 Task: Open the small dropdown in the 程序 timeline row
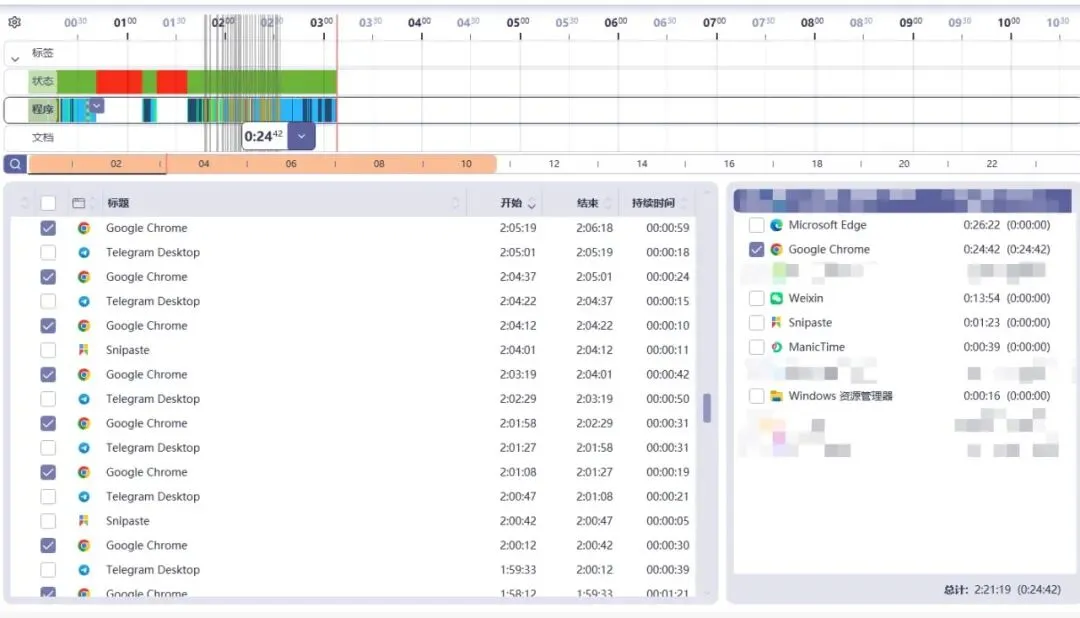96,106
